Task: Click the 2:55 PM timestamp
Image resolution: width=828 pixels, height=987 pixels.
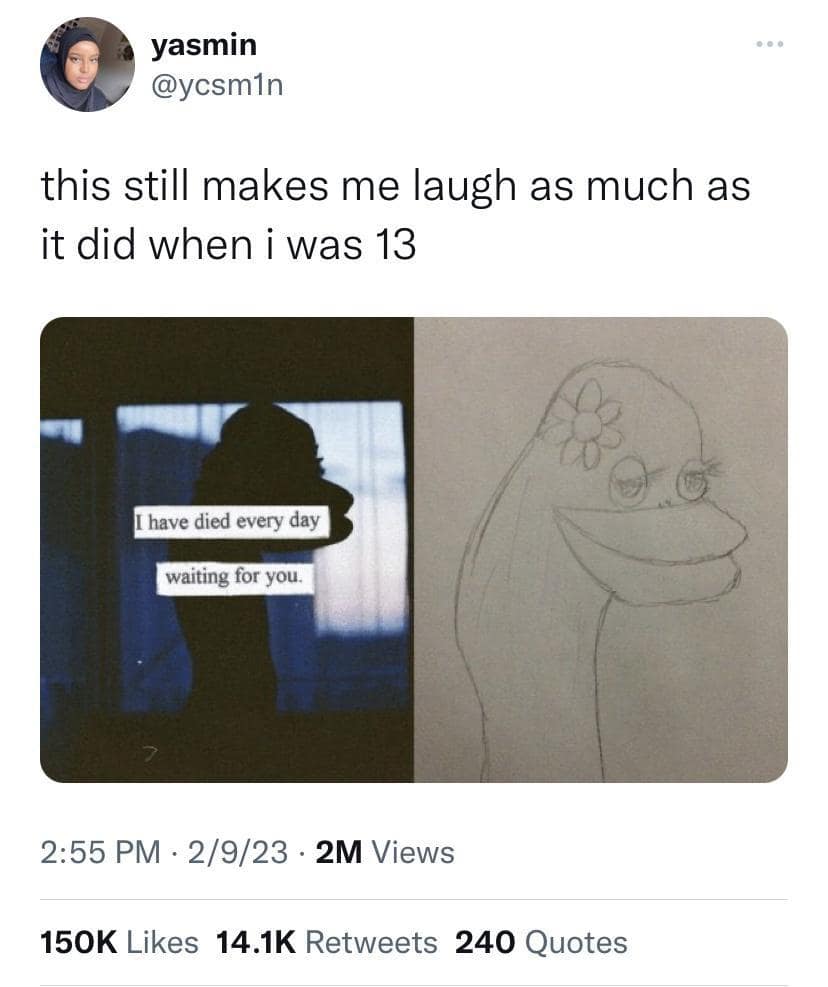Action: click(x=100, y=852)
